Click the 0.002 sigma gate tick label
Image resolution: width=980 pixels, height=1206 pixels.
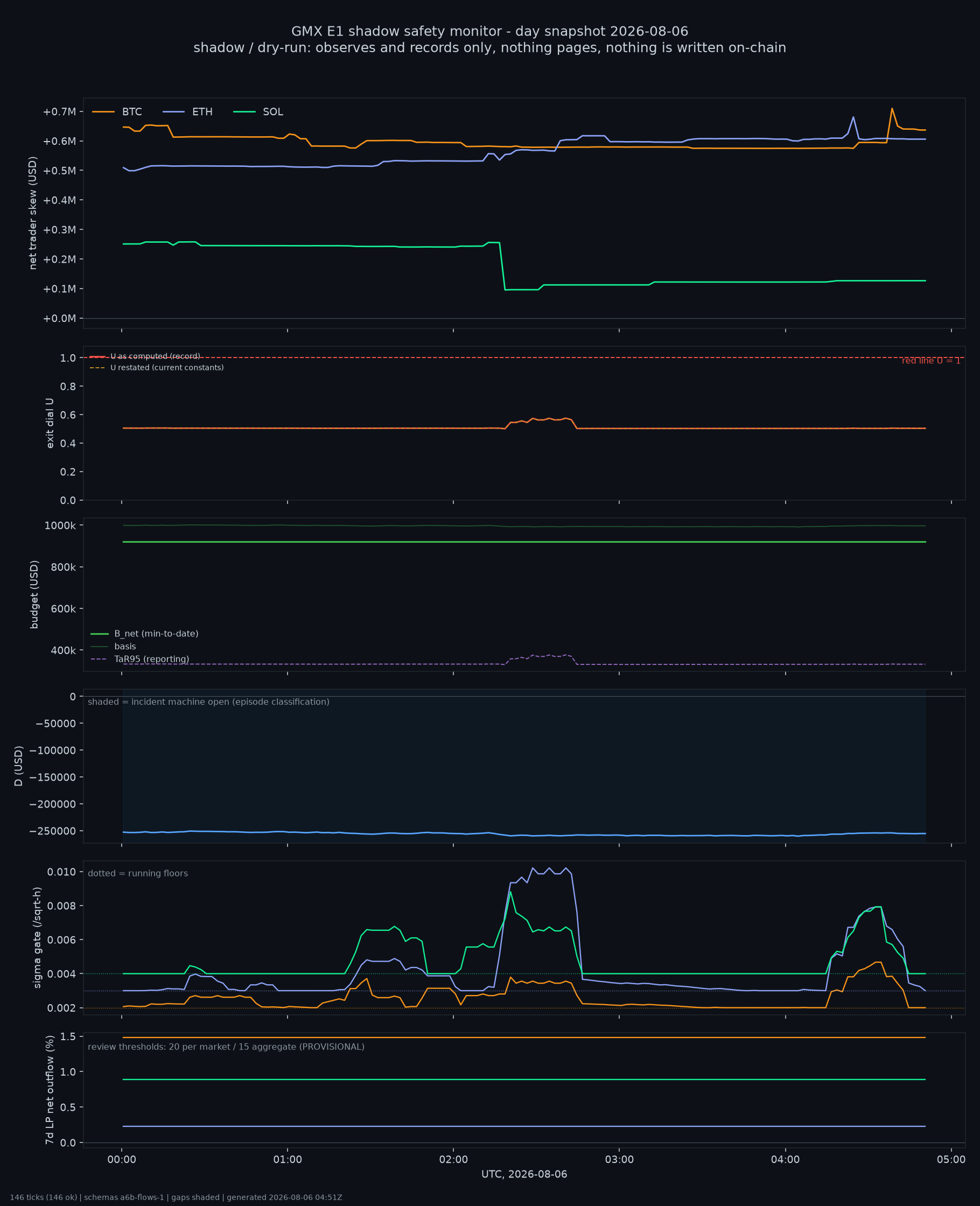[x=61, y=1008]
